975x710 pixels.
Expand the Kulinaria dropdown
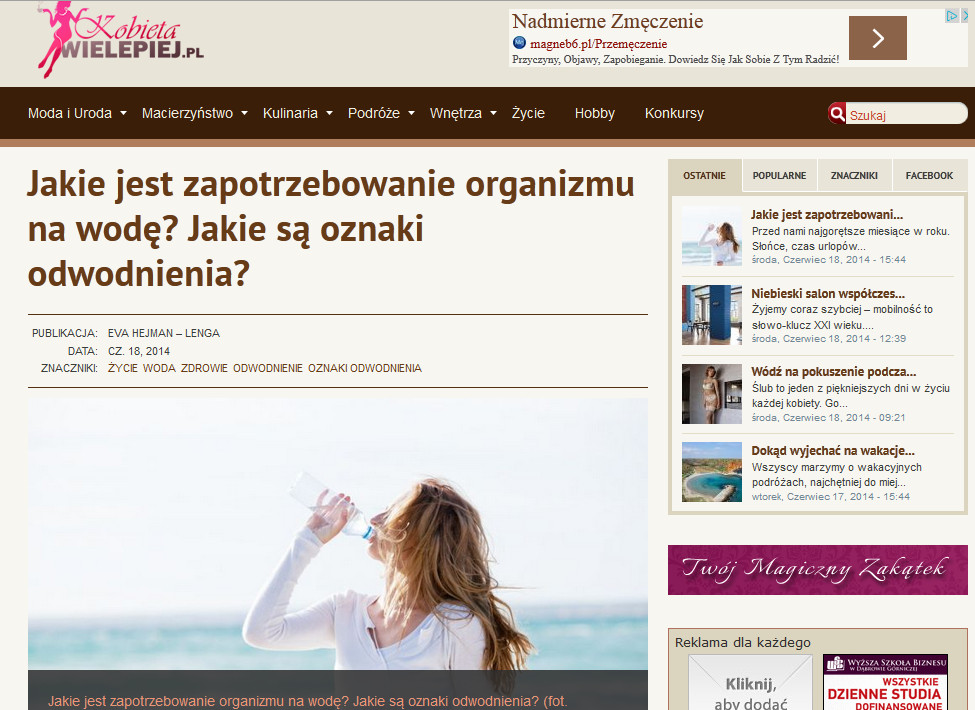click(x=297, y=113)
